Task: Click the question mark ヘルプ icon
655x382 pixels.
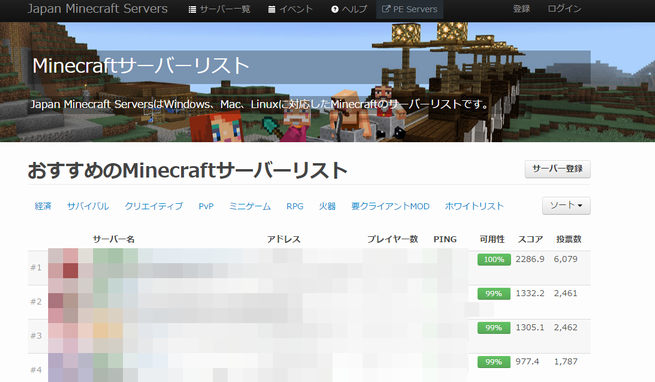Action: click(x=335, y=9)
